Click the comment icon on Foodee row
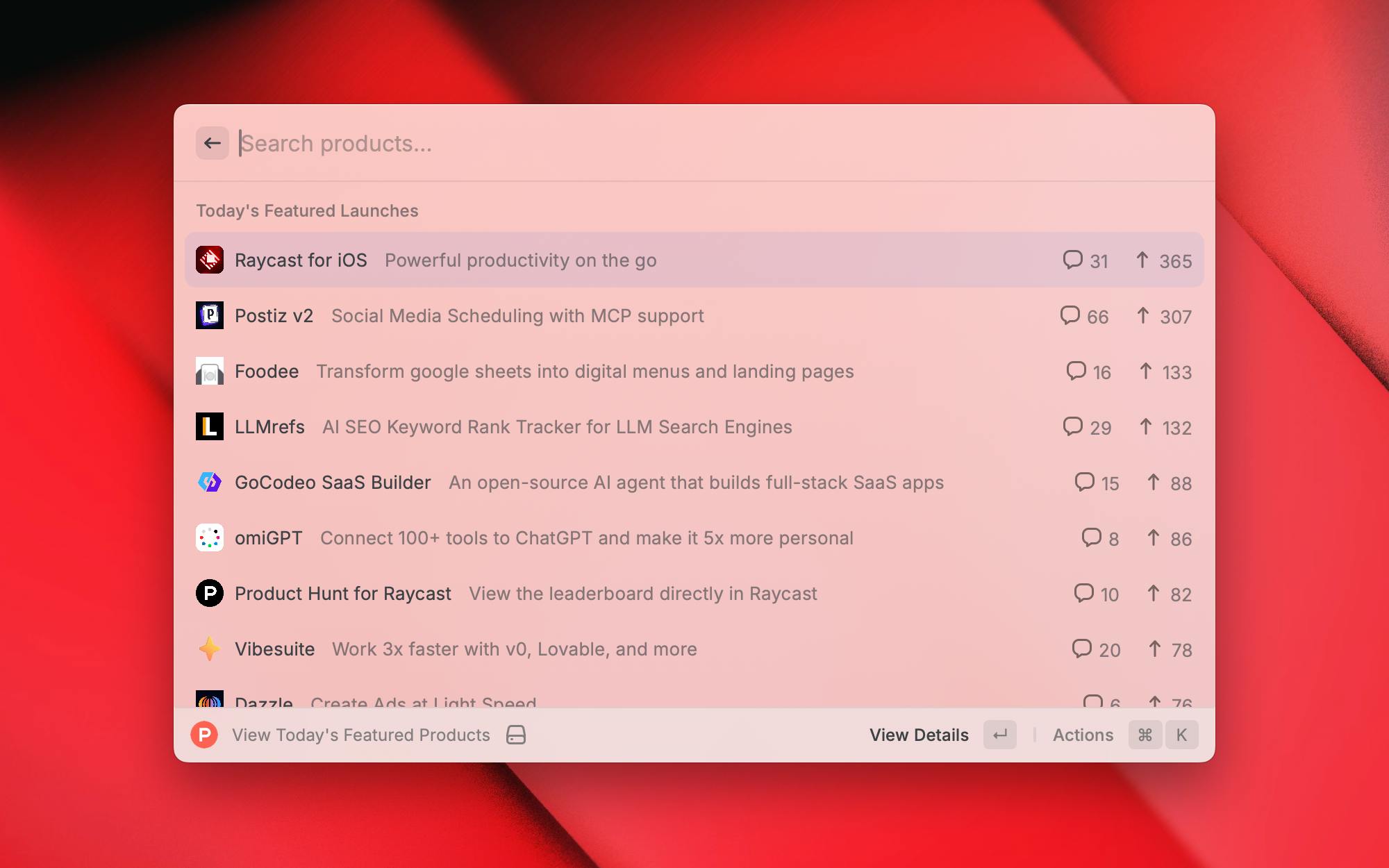The height and width of the screenshot is (868, 1389). [x=1076, y=371]
